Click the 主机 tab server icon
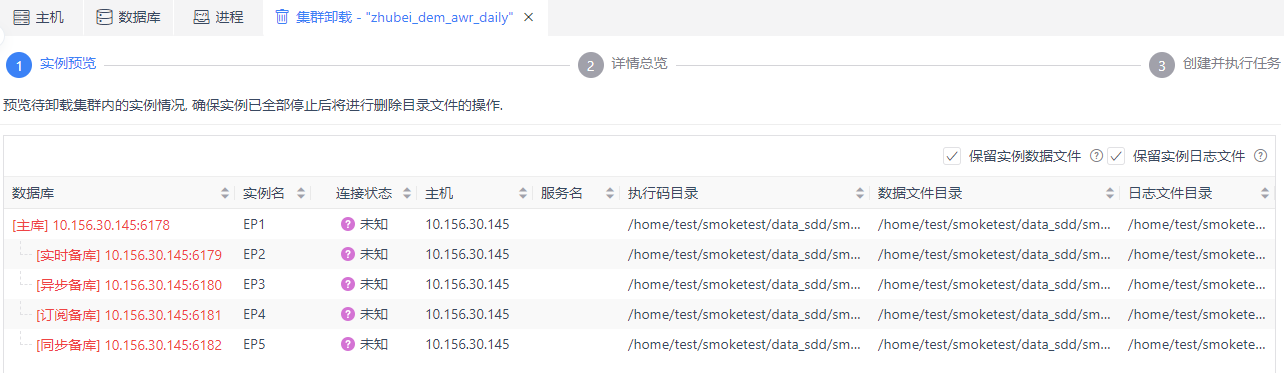The width and height of the screenshot is (1284, 373). click(21, 17)
